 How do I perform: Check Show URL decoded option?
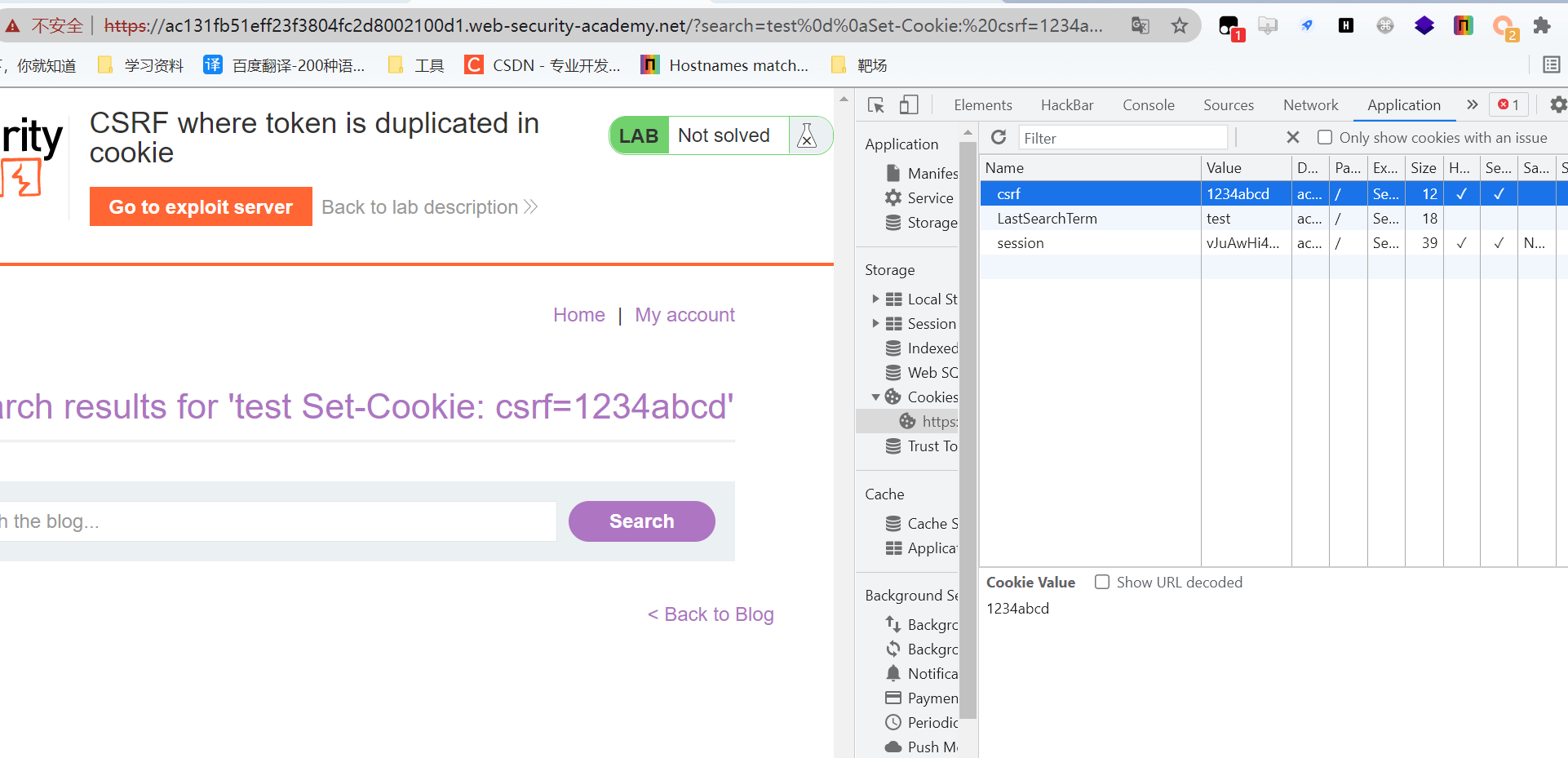pos(1102,582)
